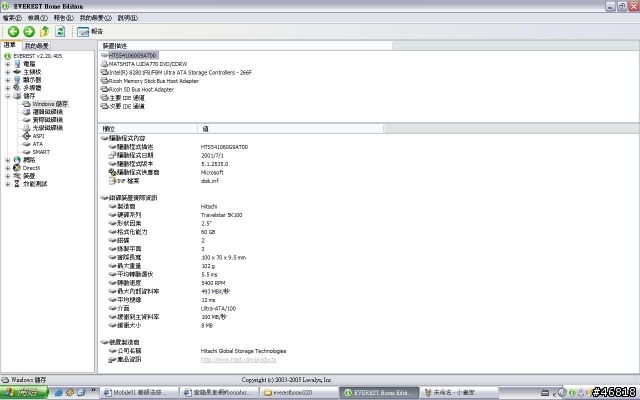Open the optical drives item under Storage
The width and height of the screenshot is (640, 400).
[x=47, y=128]
